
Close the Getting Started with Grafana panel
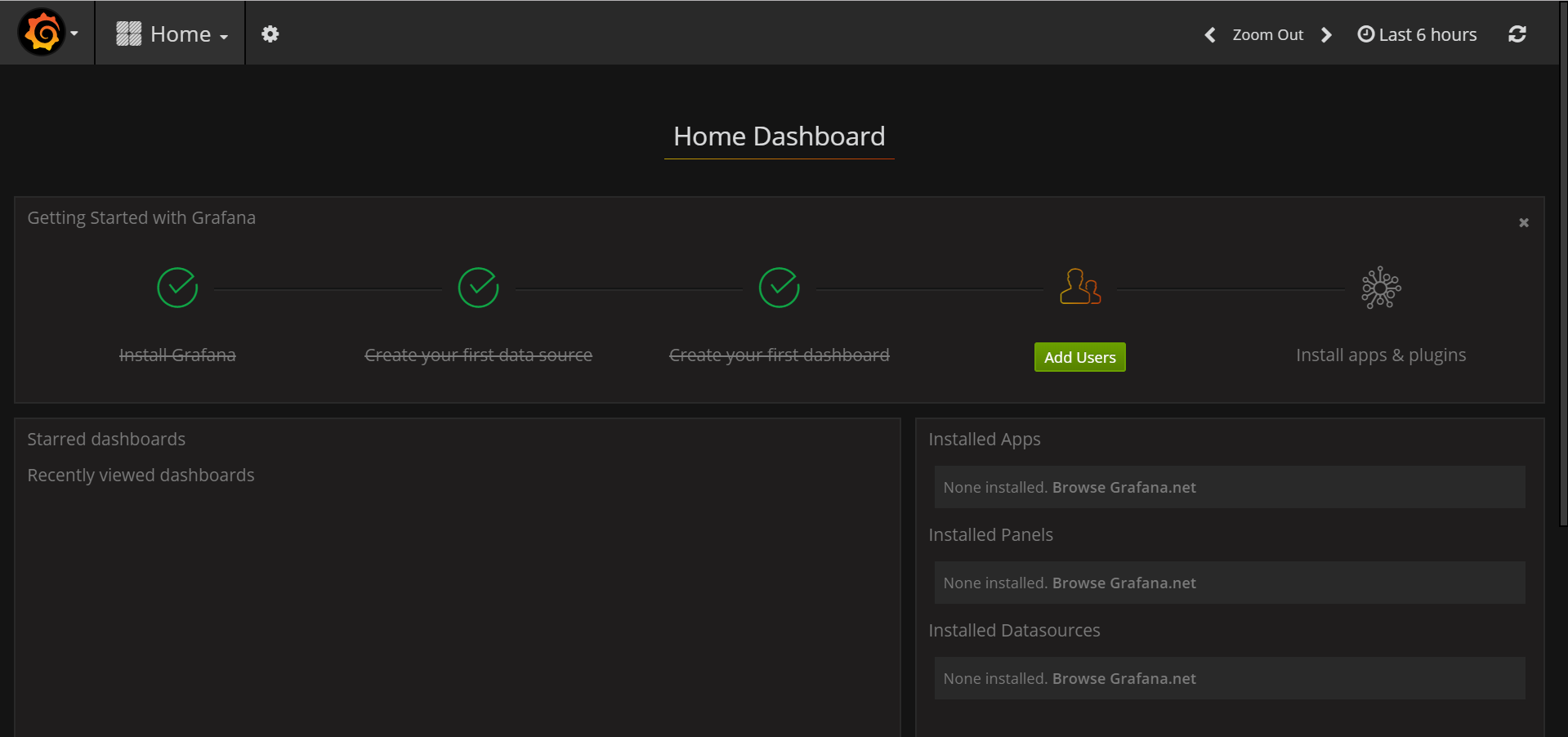tap(1524, 222)
